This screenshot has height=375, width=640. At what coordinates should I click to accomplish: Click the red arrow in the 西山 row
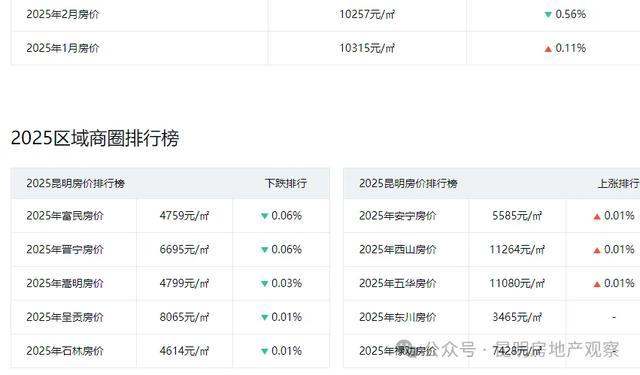pyautogui.click(x=597, y=250)
